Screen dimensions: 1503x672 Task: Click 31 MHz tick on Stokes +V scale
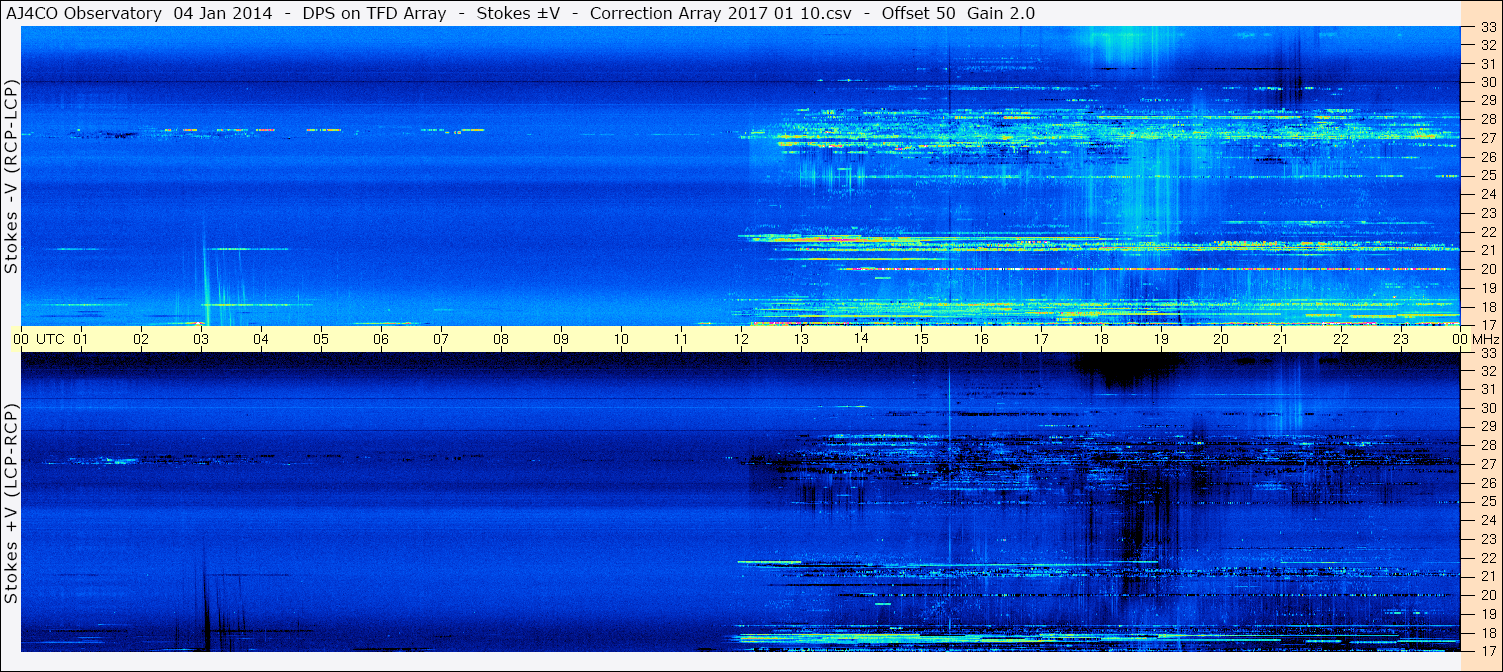point(1488,389)
